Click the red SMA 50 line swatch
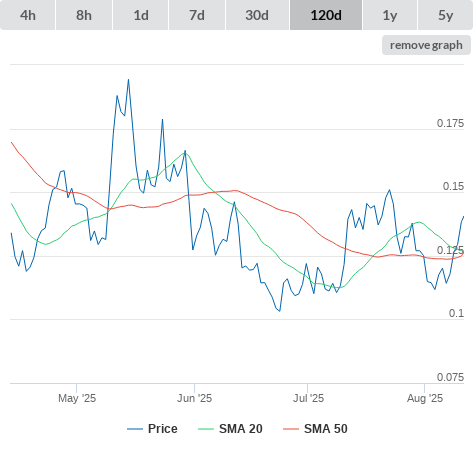Screen dimensions: 474x455 coord(291,429)
